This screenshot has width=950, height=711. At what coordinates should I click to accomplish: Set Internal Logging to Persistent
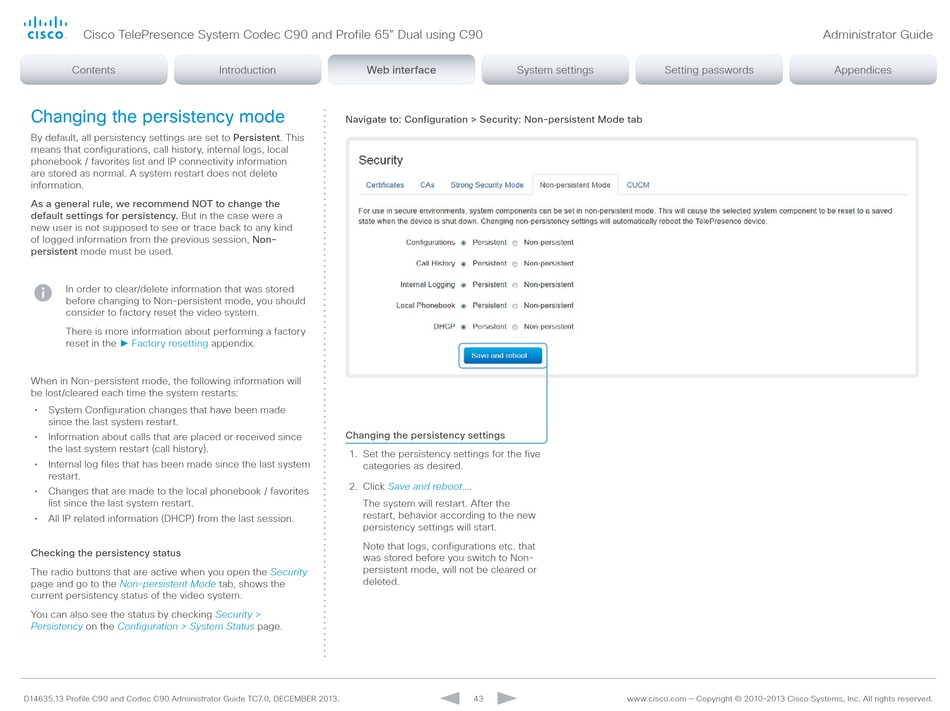point(463,285)
